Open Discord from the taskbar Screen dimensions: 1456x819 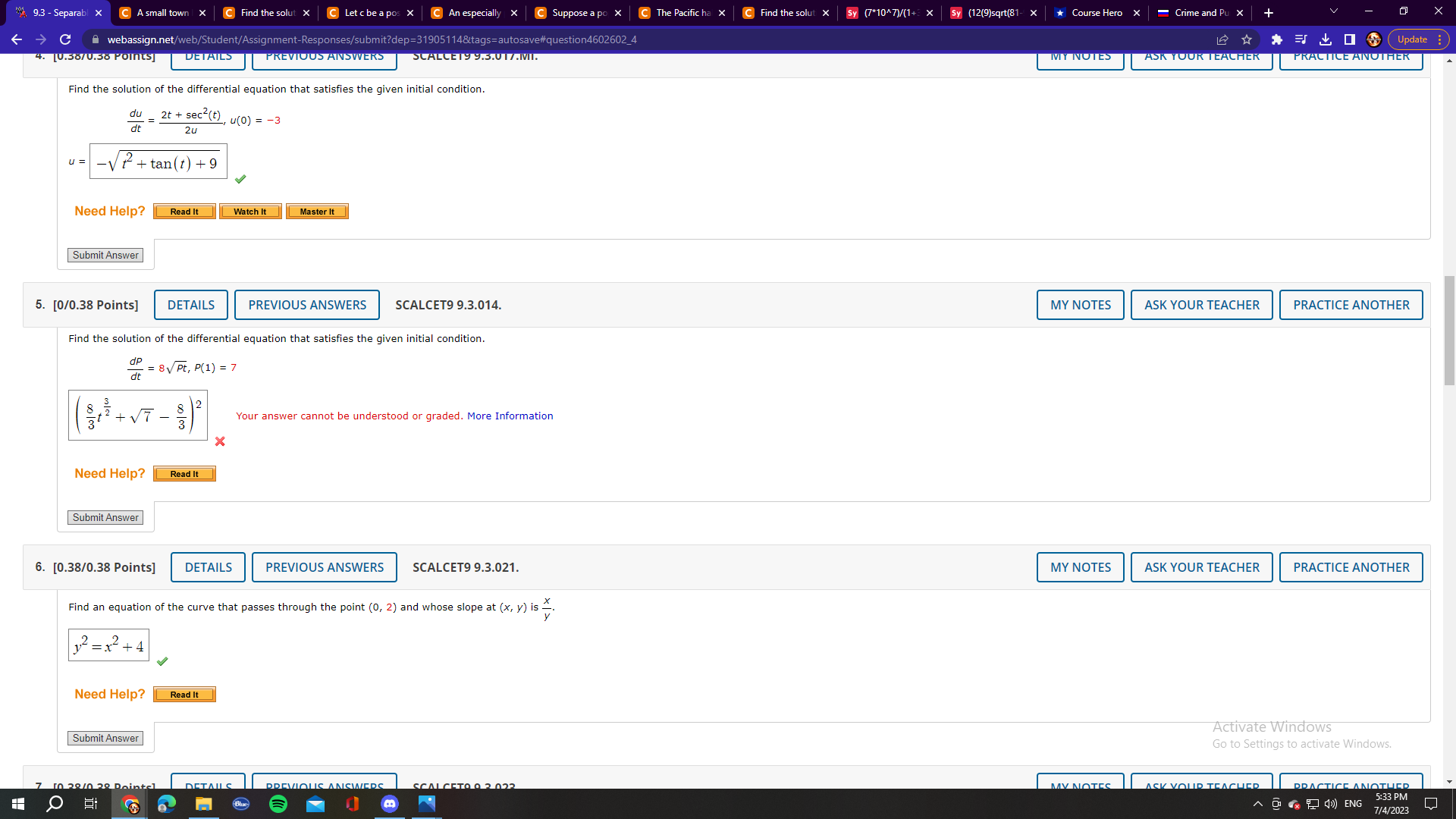390,804
